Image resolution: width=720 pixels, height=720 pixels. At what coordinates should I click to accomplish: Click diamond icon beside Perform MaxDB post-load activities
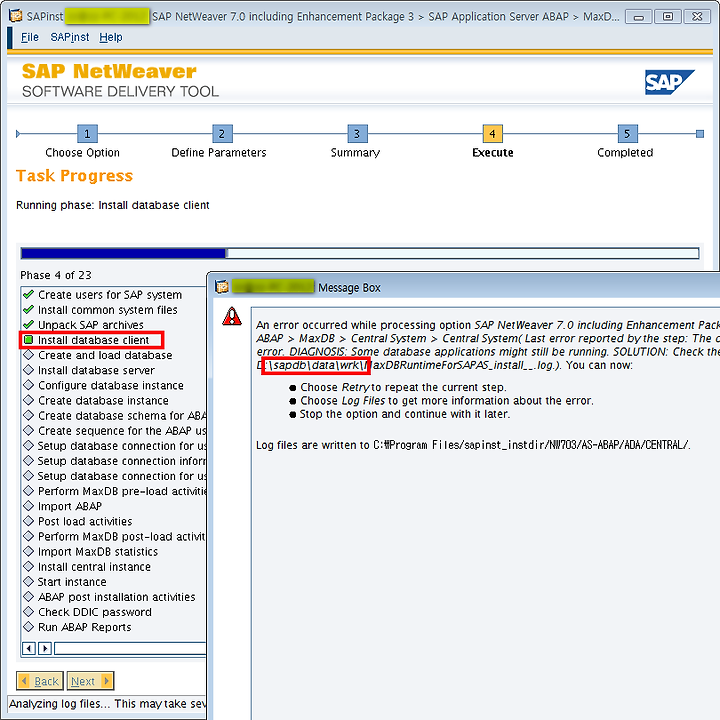pos(28,536)
